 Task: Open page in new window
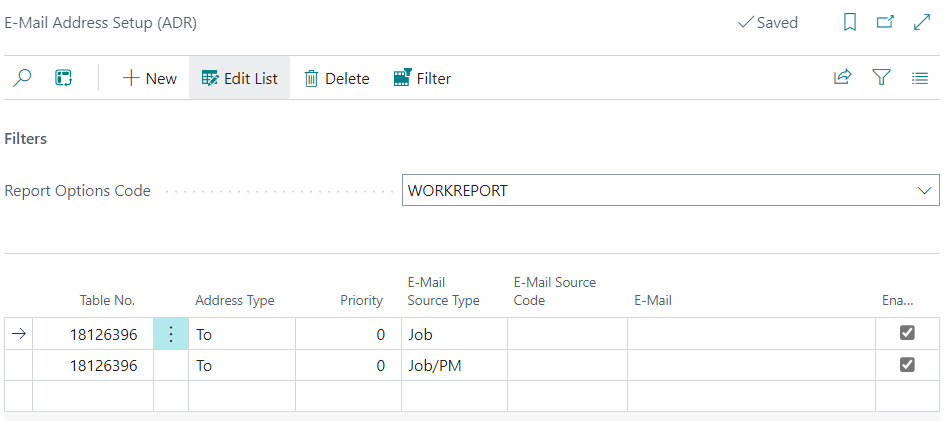tap(885, 22)
